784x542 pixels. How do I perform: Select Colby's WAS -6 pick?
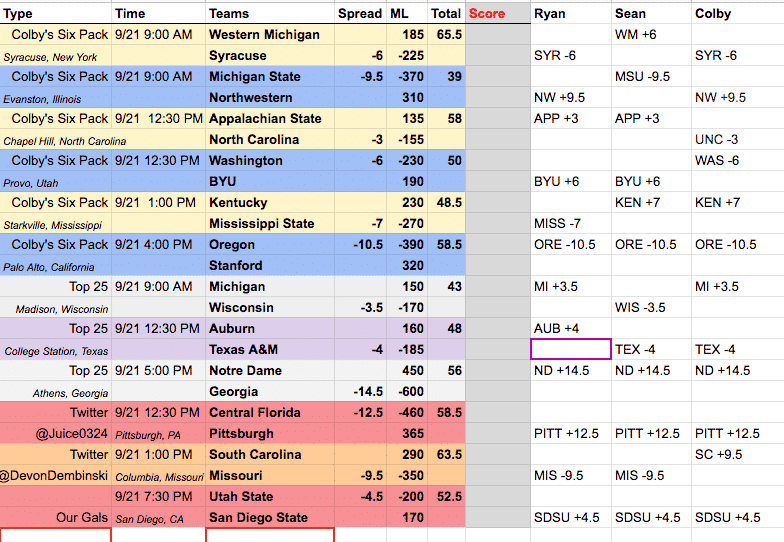click(738, 160)
